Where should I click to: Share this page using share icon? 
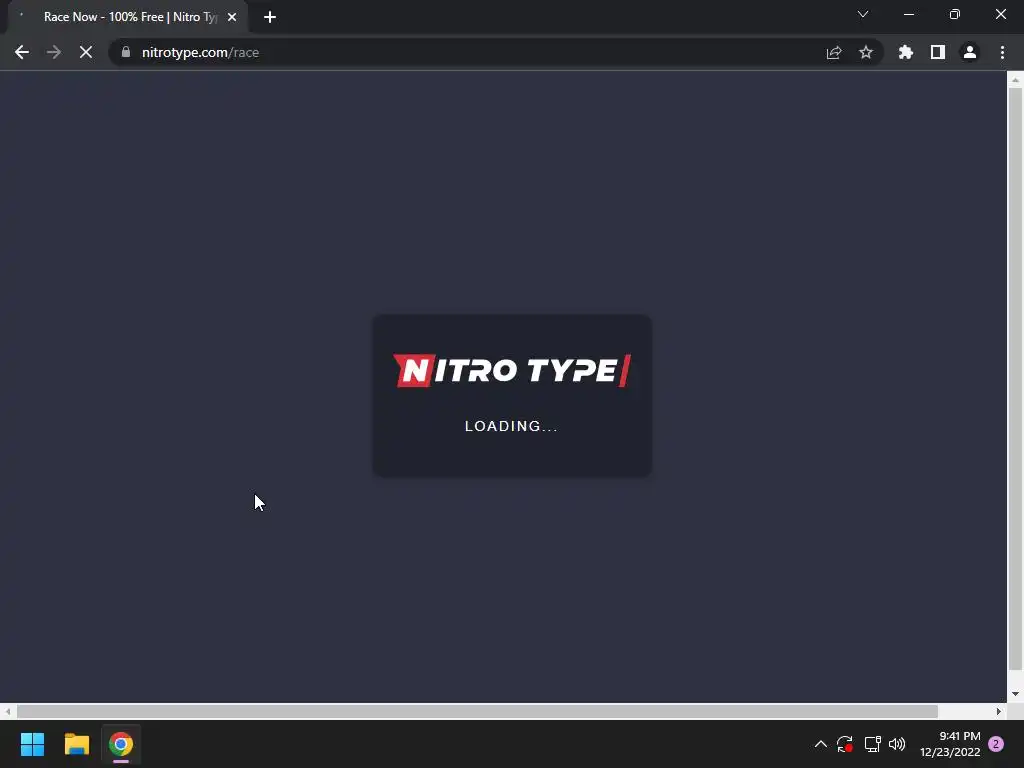(x=834, y=52)
